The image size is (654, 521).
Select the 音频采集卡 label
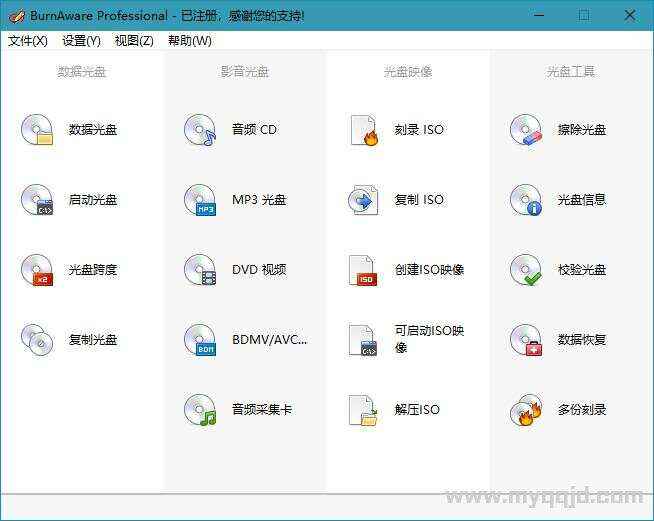click(262, 410)
